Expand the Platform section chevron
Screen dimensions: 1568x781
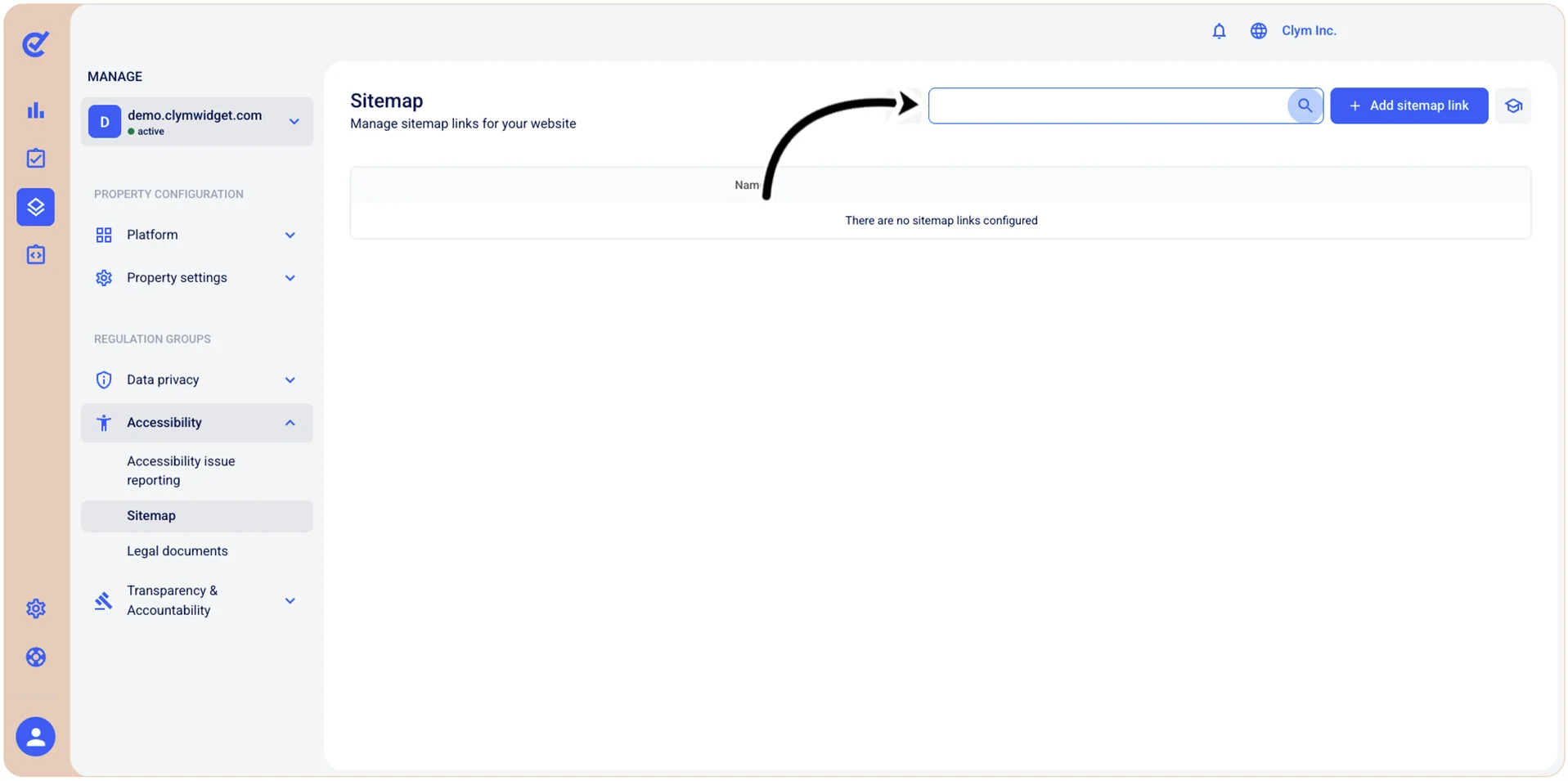290,236
